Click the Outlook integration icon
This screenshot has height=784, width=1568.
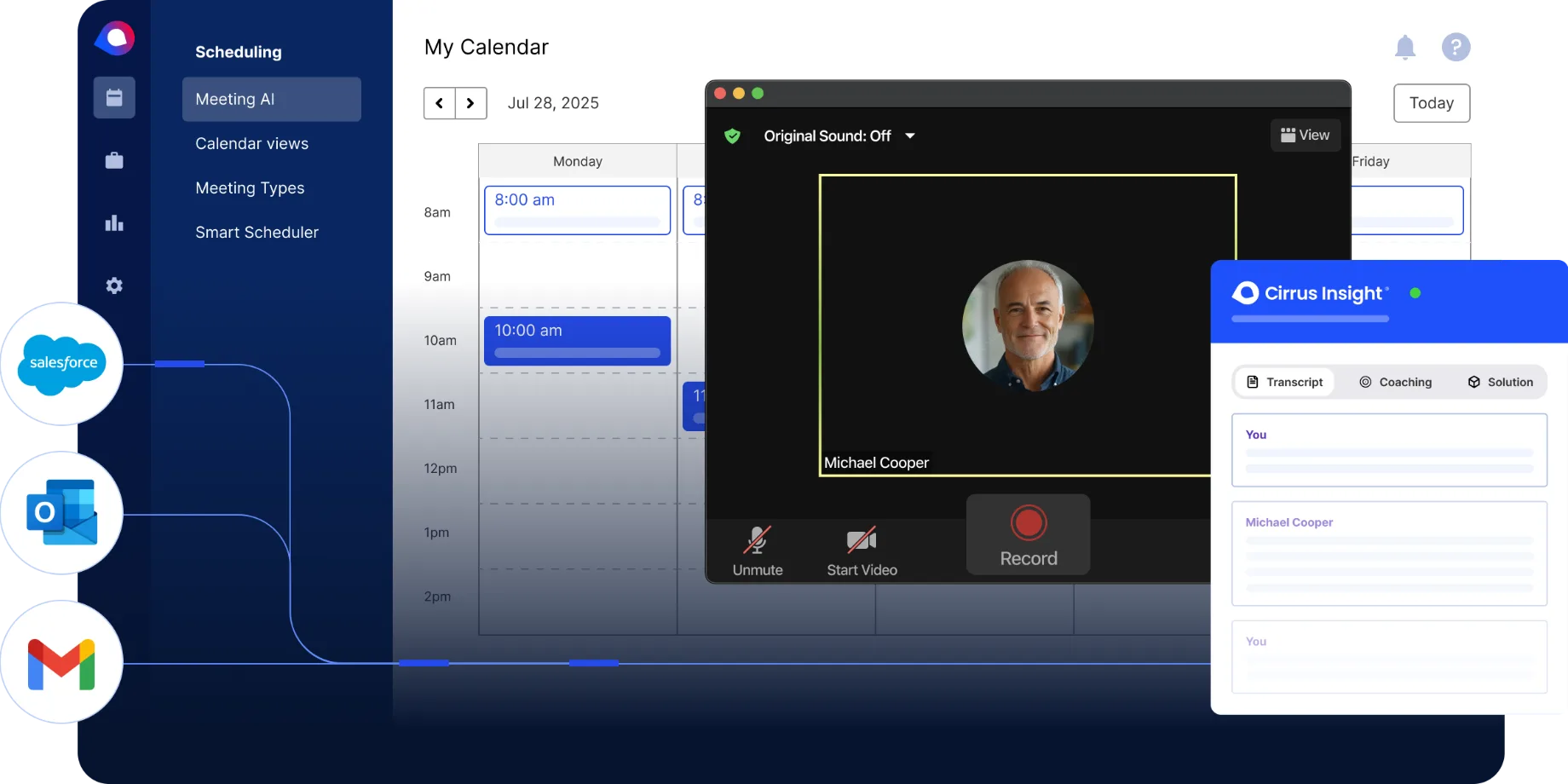pyautogui.click(x=62, y=513)
